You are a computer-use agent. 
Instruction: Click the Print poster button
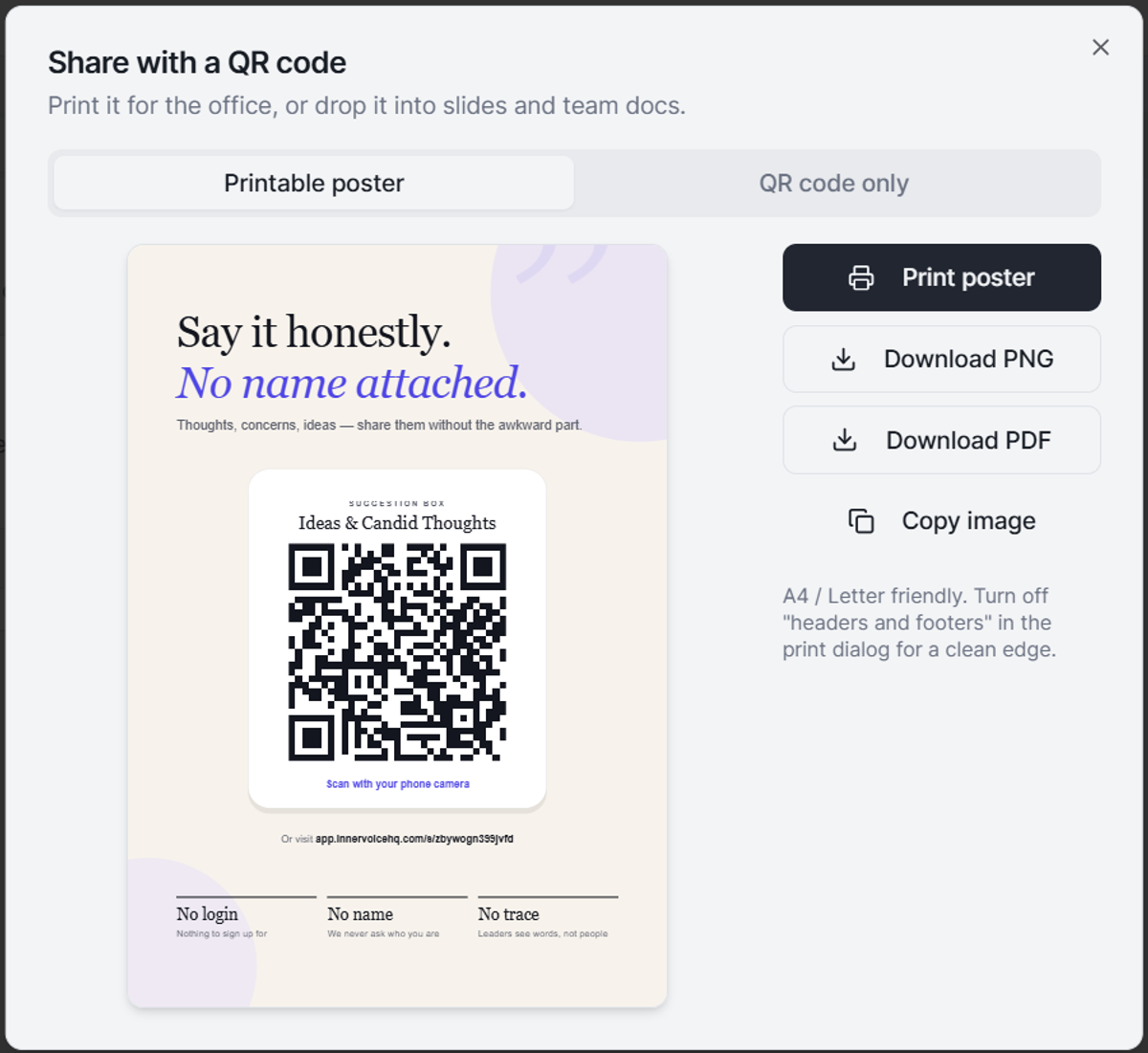(941, 277)
